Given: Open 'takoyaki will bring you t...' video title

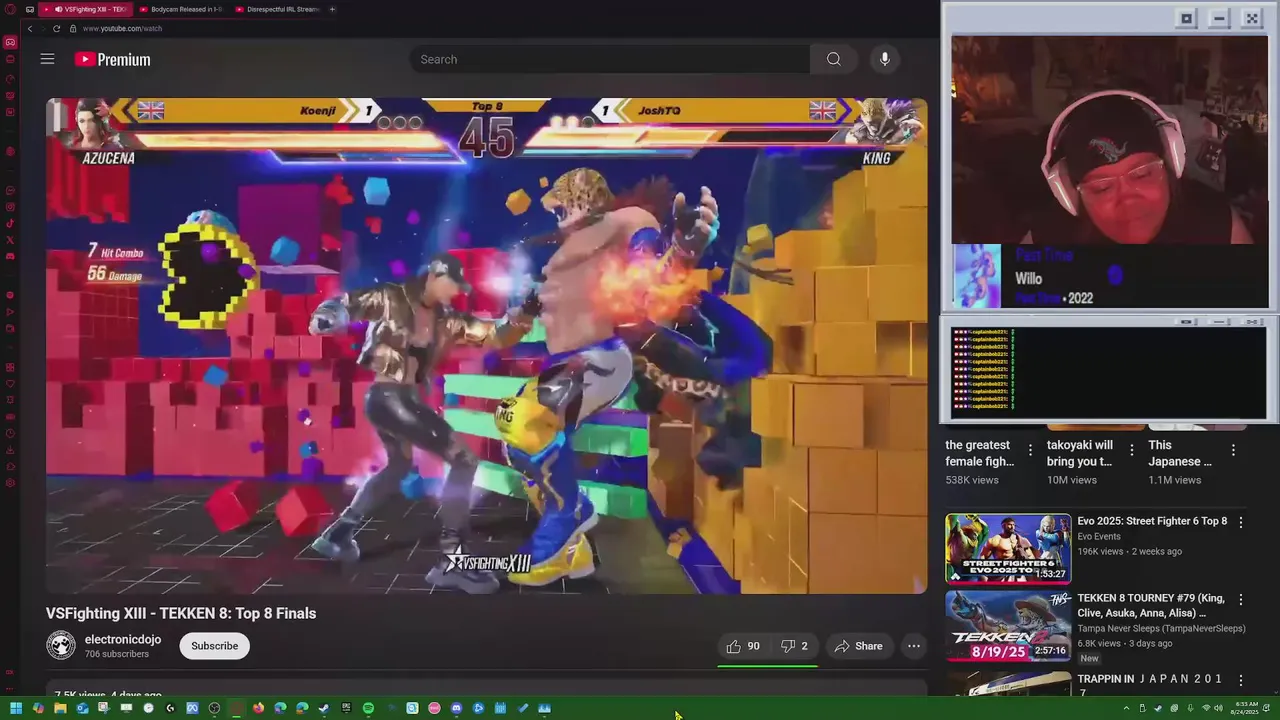Looking at the screenshot, I should [x=1080, y=453].
